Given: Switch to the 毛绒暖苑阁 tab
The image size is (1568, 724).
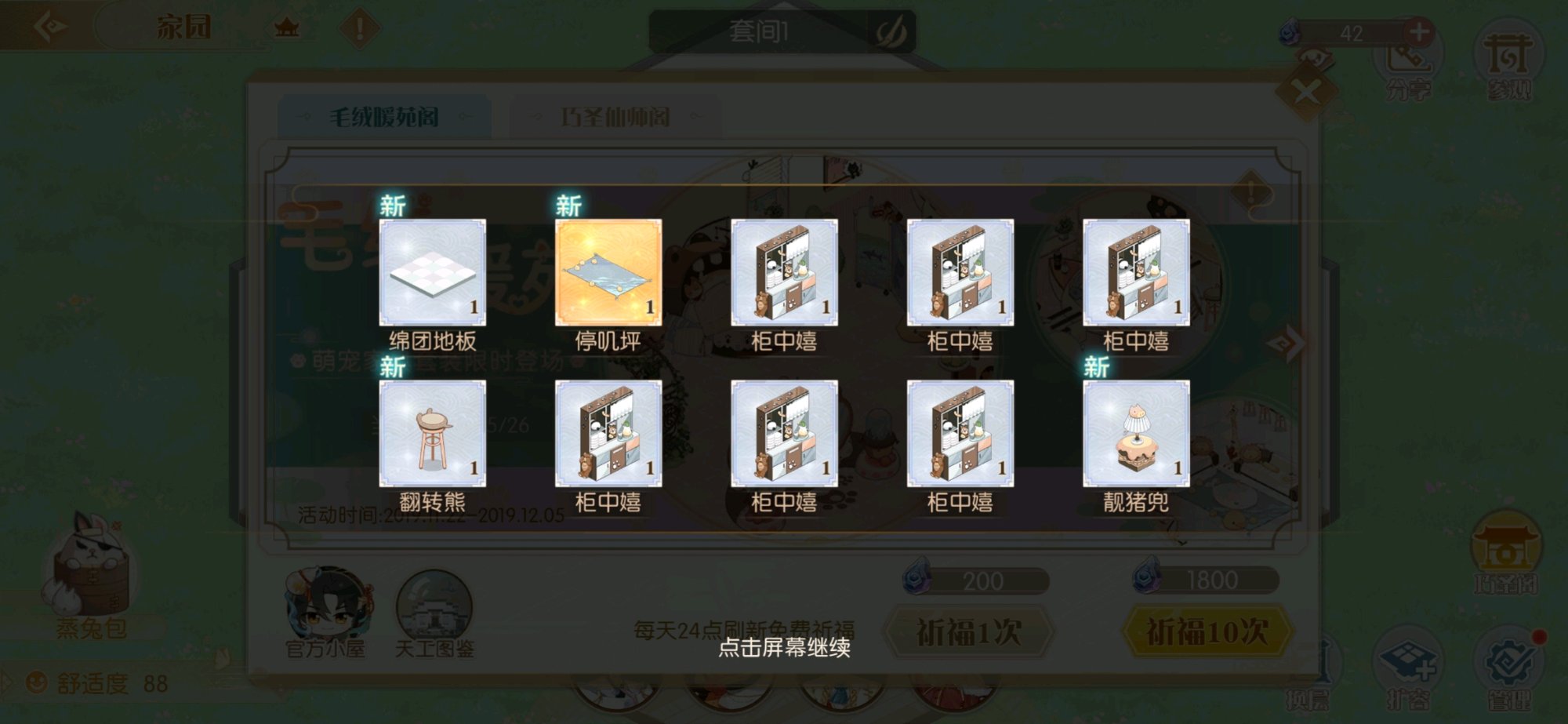Looking at the screenshot, I should [384, 118].
